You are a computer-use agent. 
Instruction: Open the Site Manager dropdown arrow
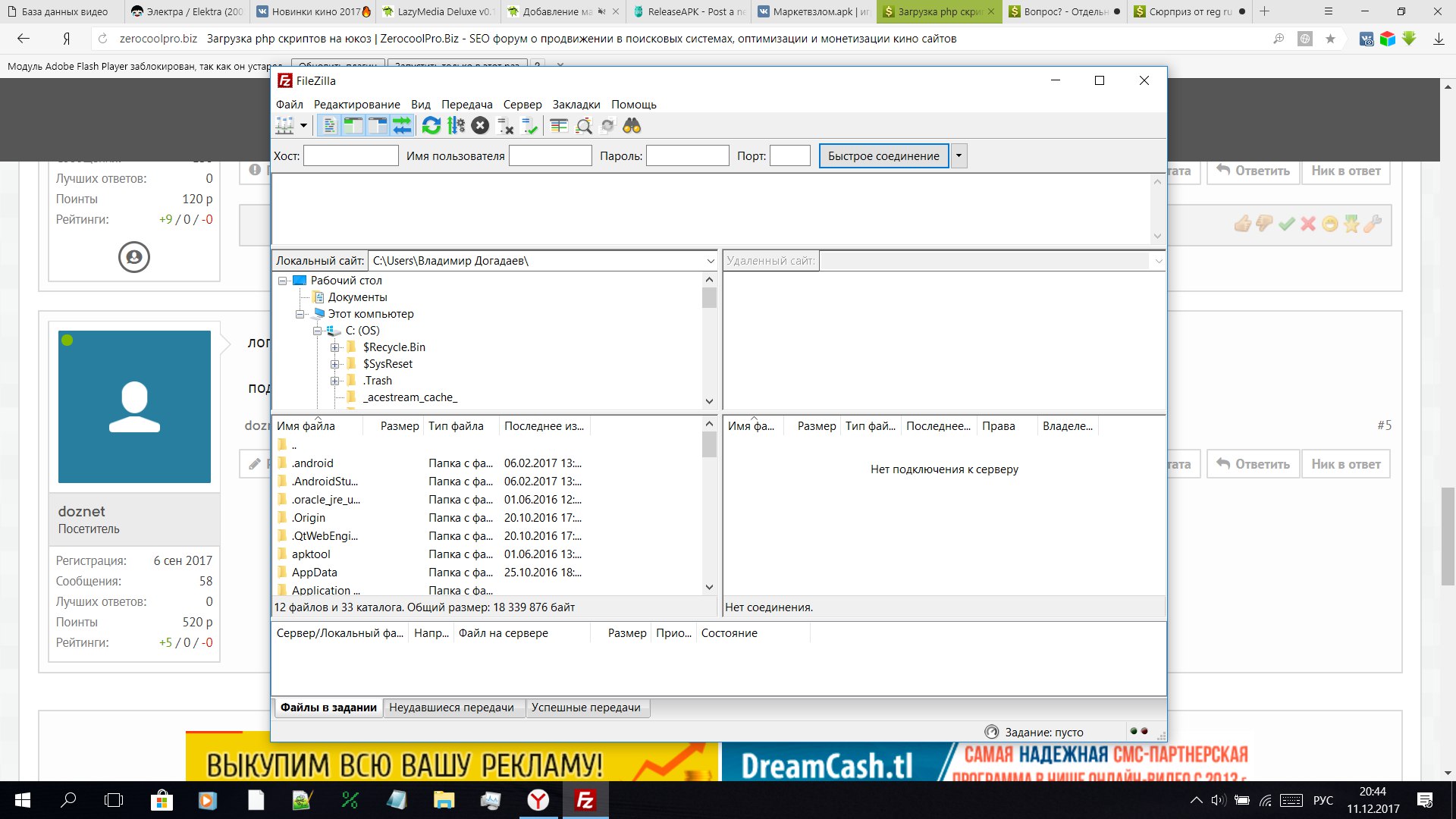pyautogui.click(x=303, y=126)
